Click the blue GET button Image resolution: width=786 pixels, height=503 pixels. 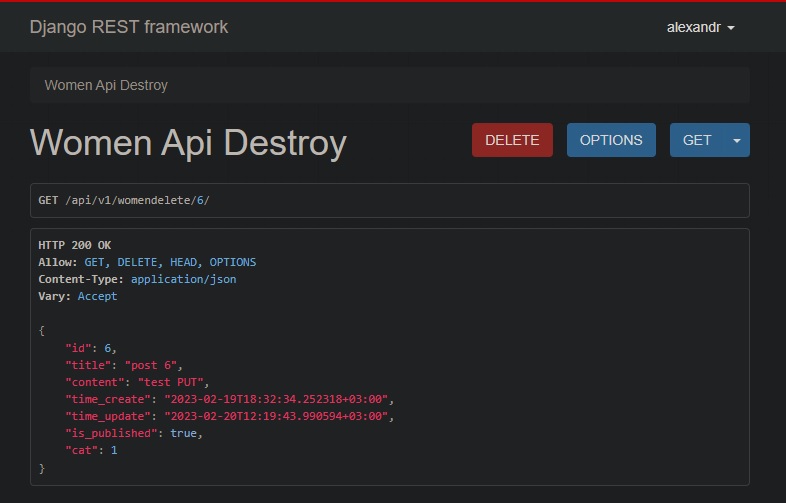(697, 140)
